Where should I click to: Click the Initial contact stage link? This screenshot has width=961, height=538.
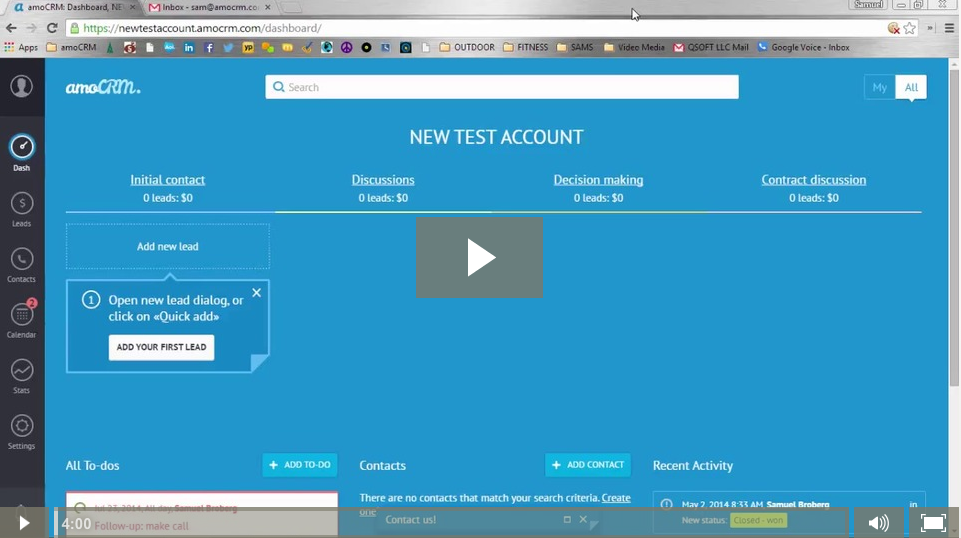(167, 180)
